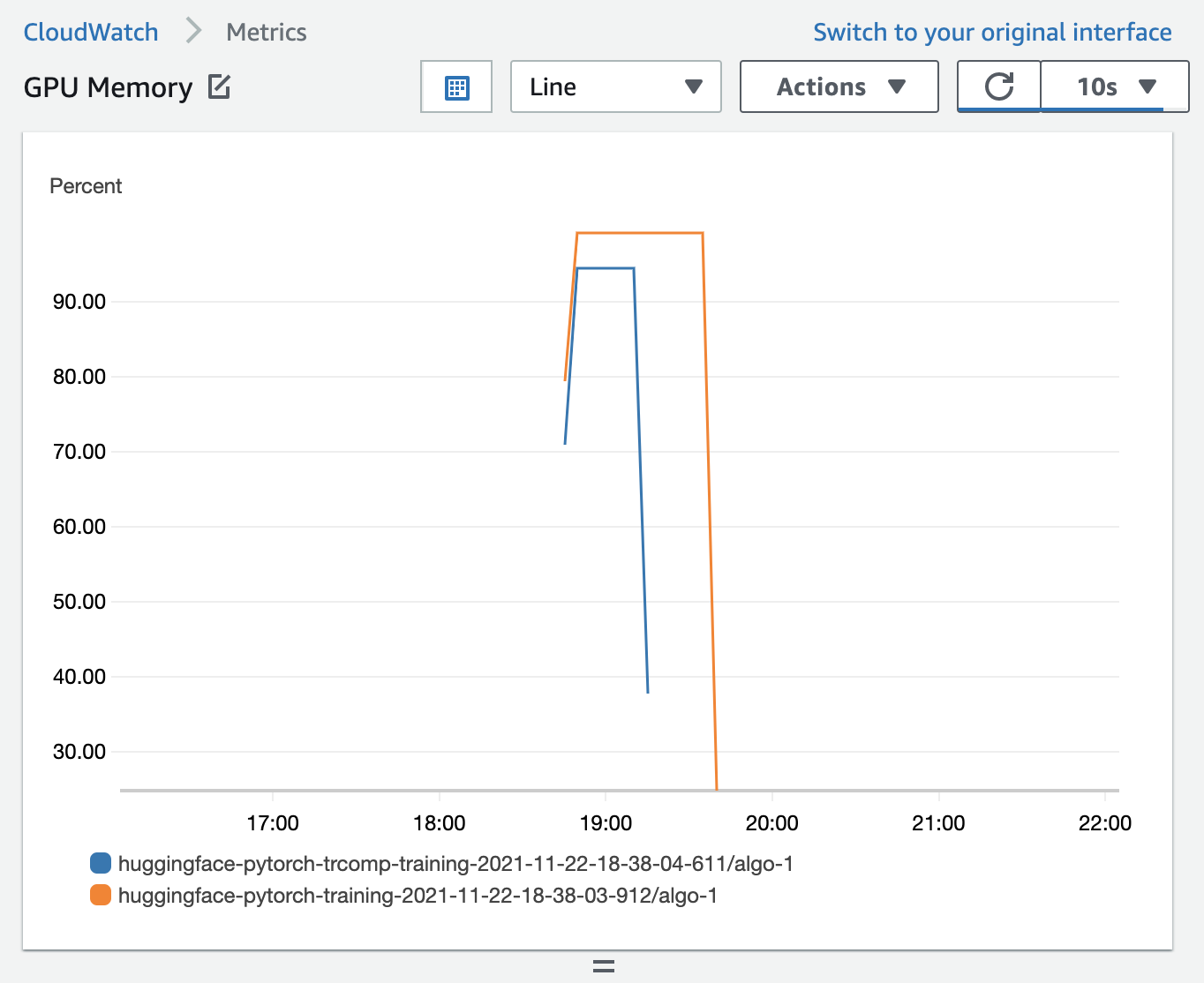Switch to your original interface link
This screenshot has width=1204, height=983.
(x=992, y=32)
